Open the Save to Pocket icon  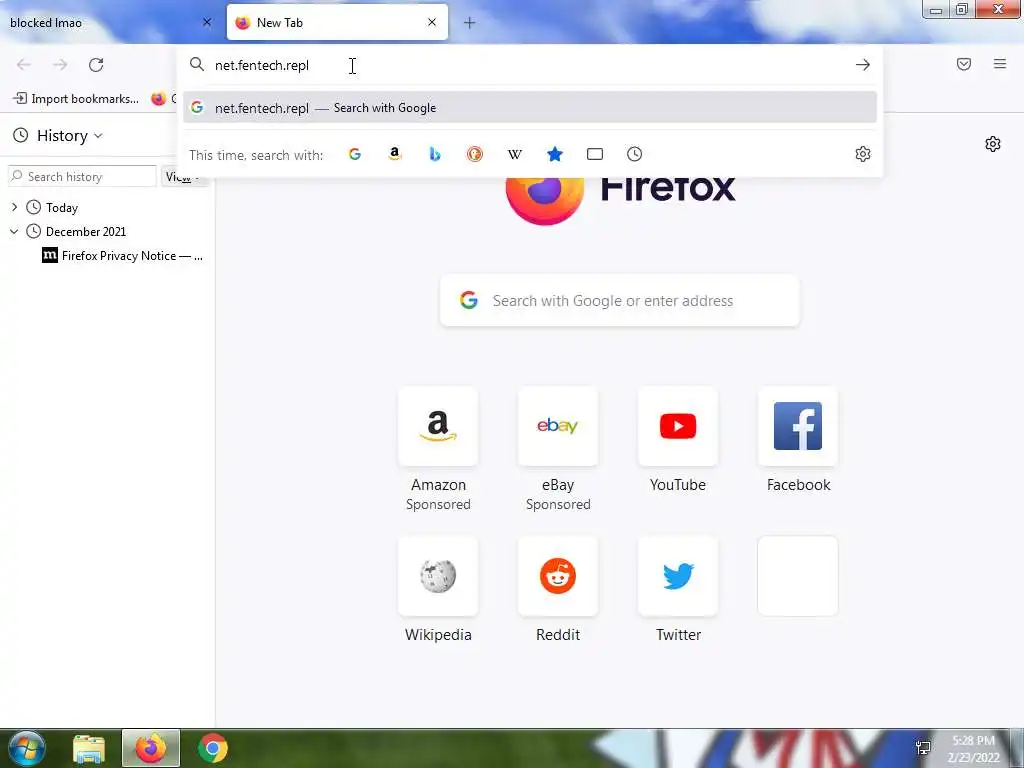964,64
